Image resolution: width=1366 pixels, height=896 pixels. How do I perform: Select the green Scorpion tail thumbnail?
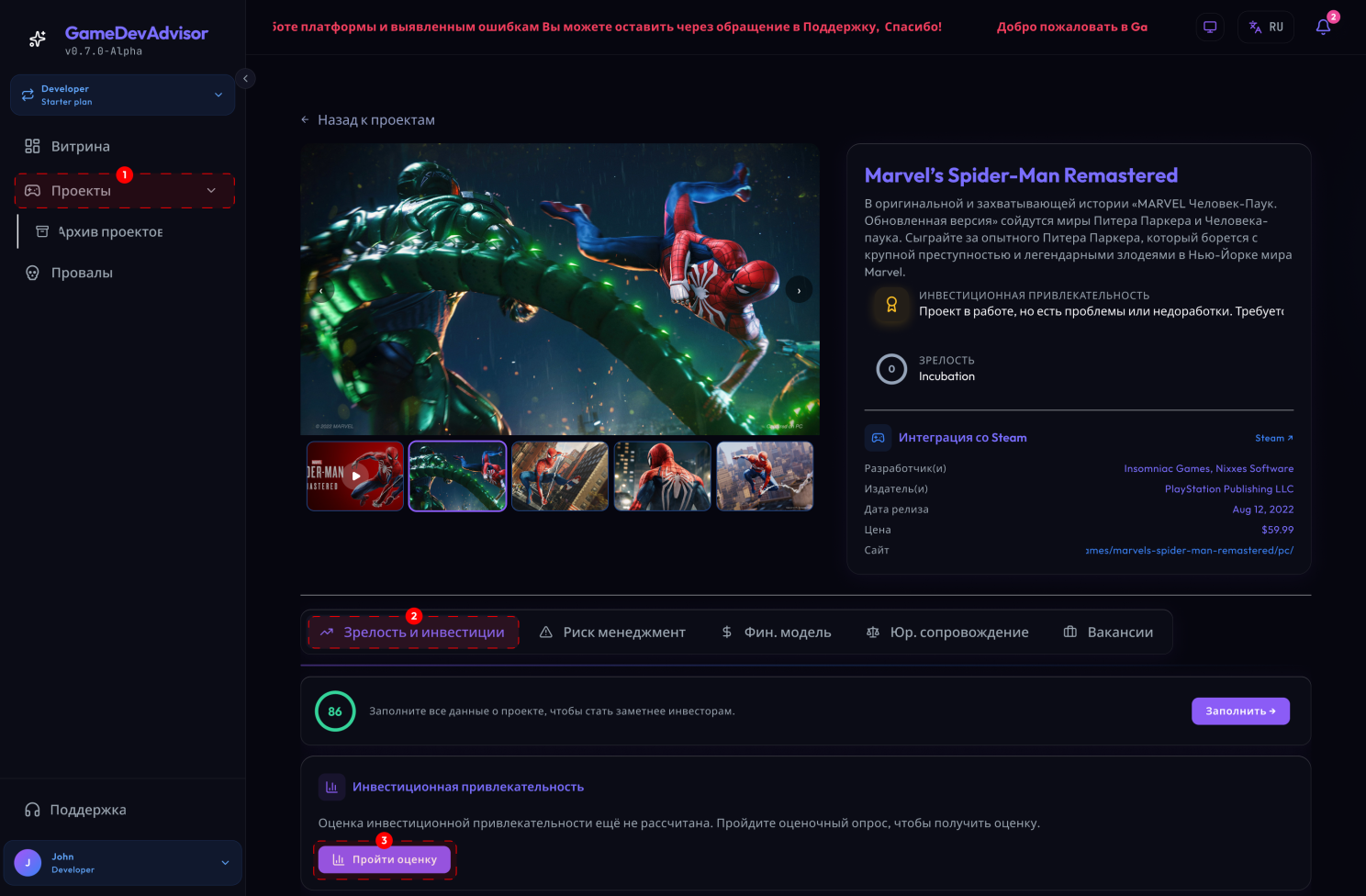457,476
